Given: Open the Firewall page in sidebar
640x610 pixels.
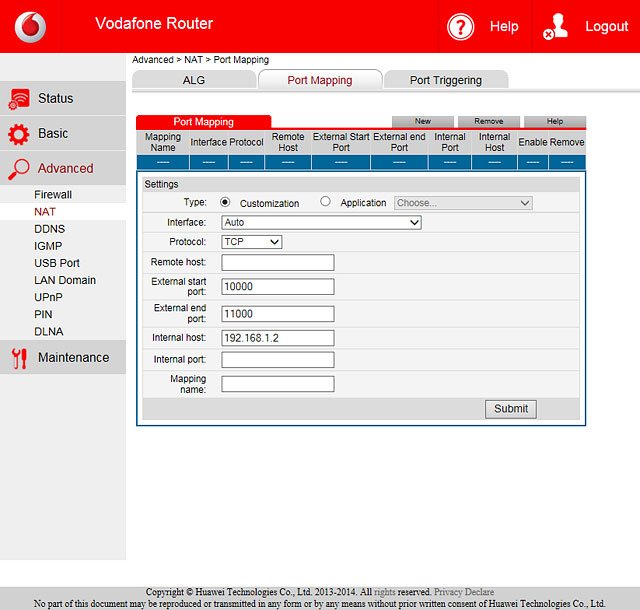Looking at the screenshot, I should point(53,195).
